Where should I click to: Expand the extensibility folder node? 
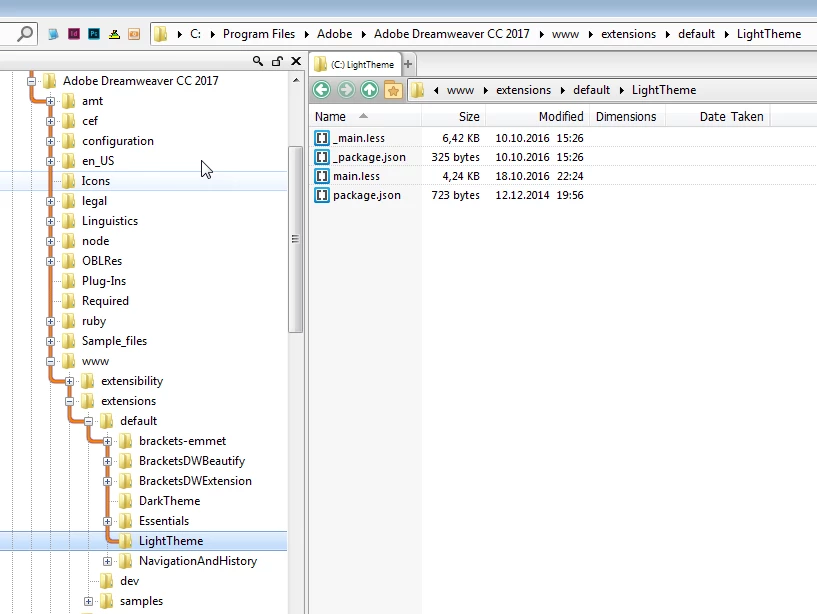point(69,382)
